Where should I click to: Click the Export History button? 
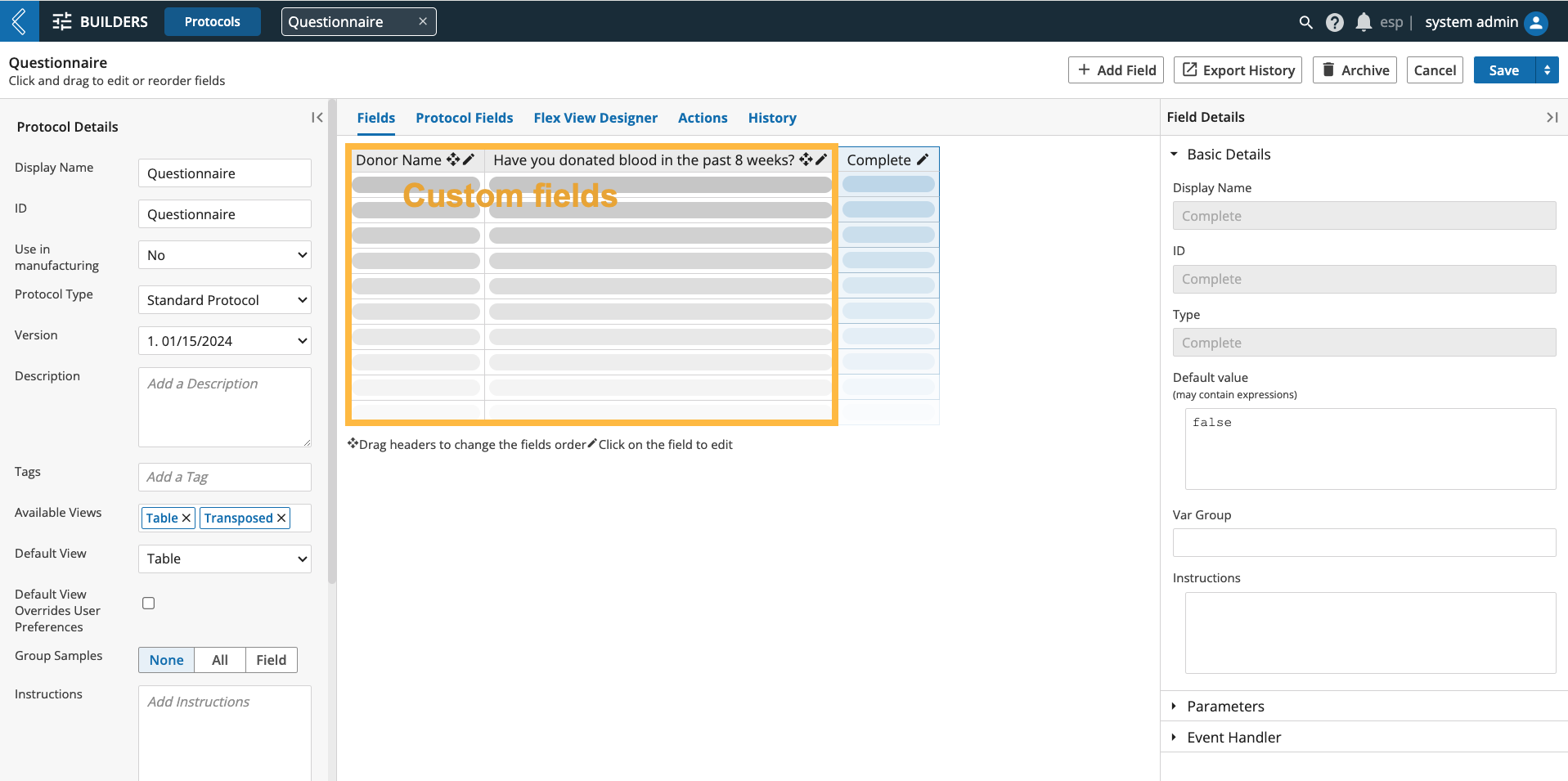(x=1238, y=70)
